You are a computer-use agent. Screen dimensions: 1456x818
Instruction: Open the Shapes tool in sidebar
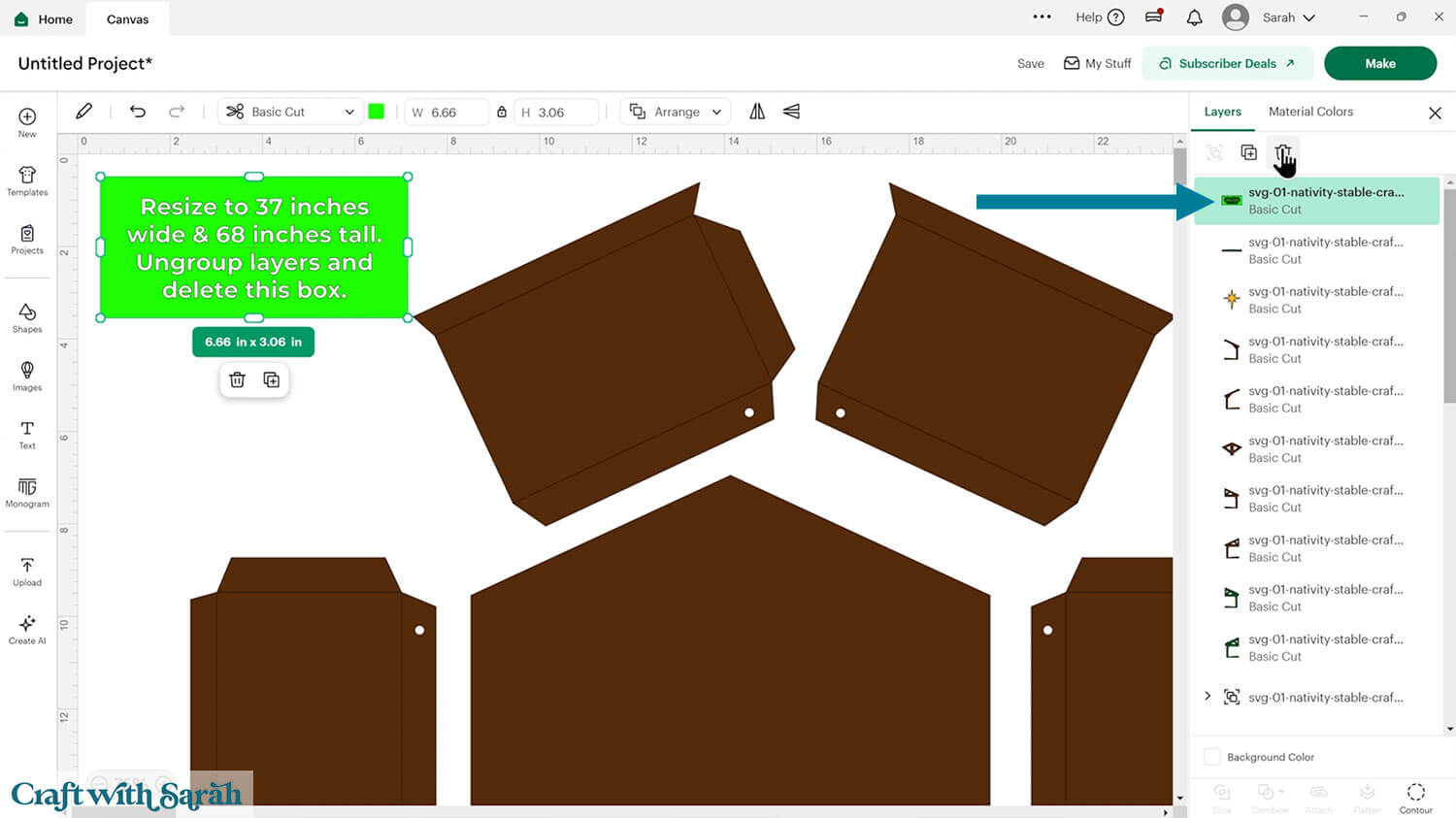click(27, 317)
